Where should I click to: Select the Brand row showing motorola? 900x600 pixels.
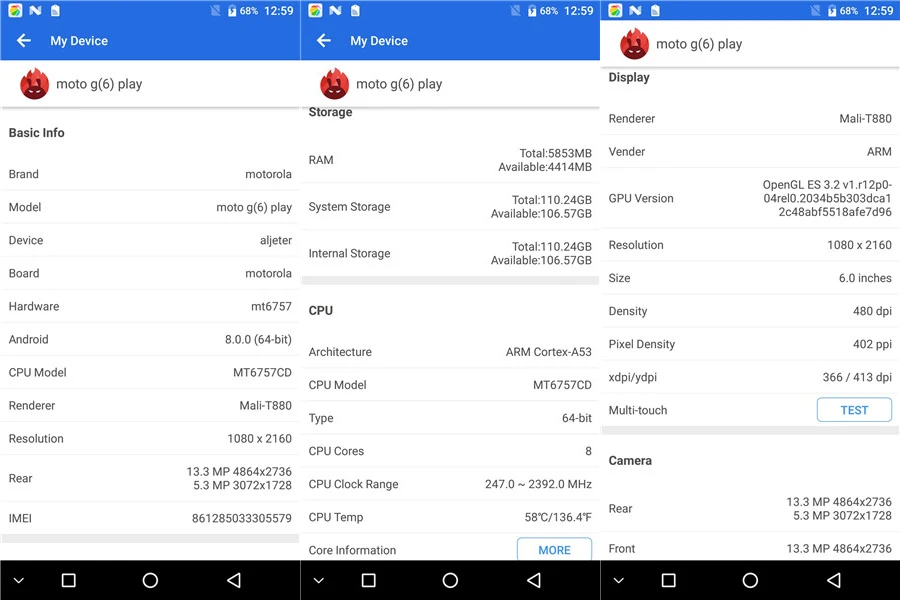(x=150, y=174)
